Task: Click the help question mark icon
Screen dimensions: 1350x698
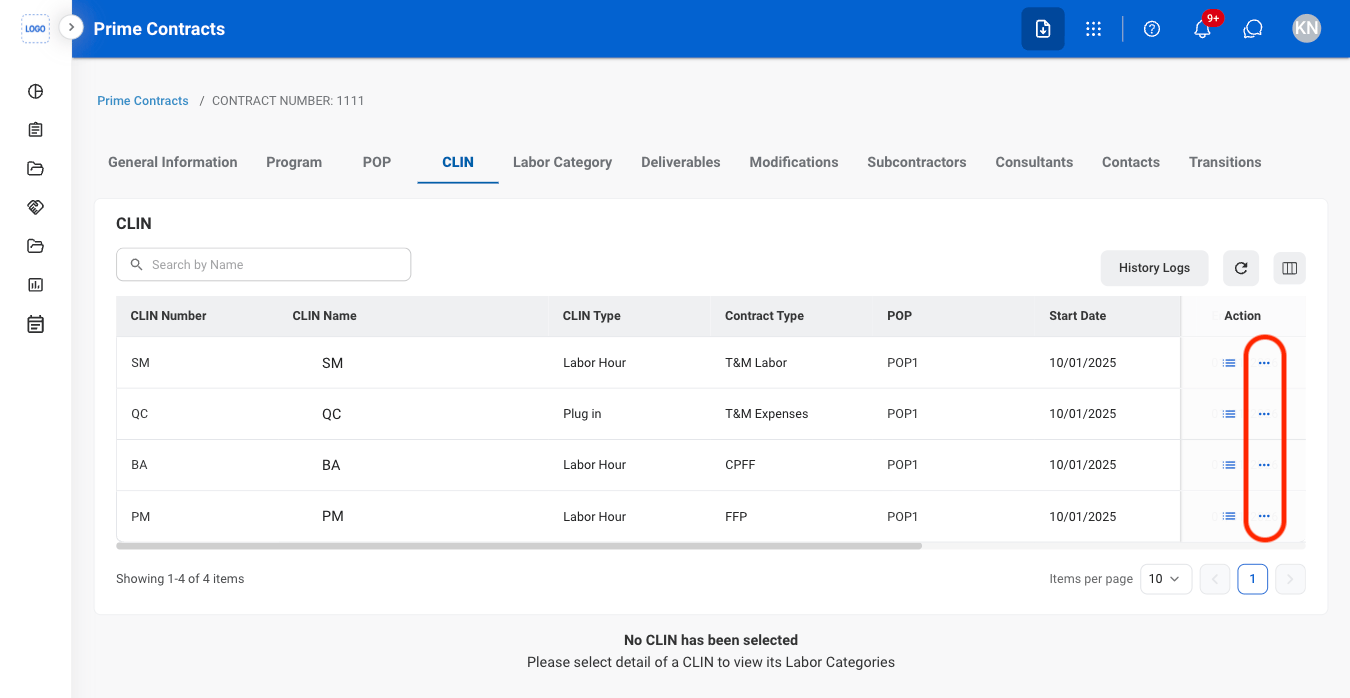Action: pyautogui.click(x=1152, y=29)
